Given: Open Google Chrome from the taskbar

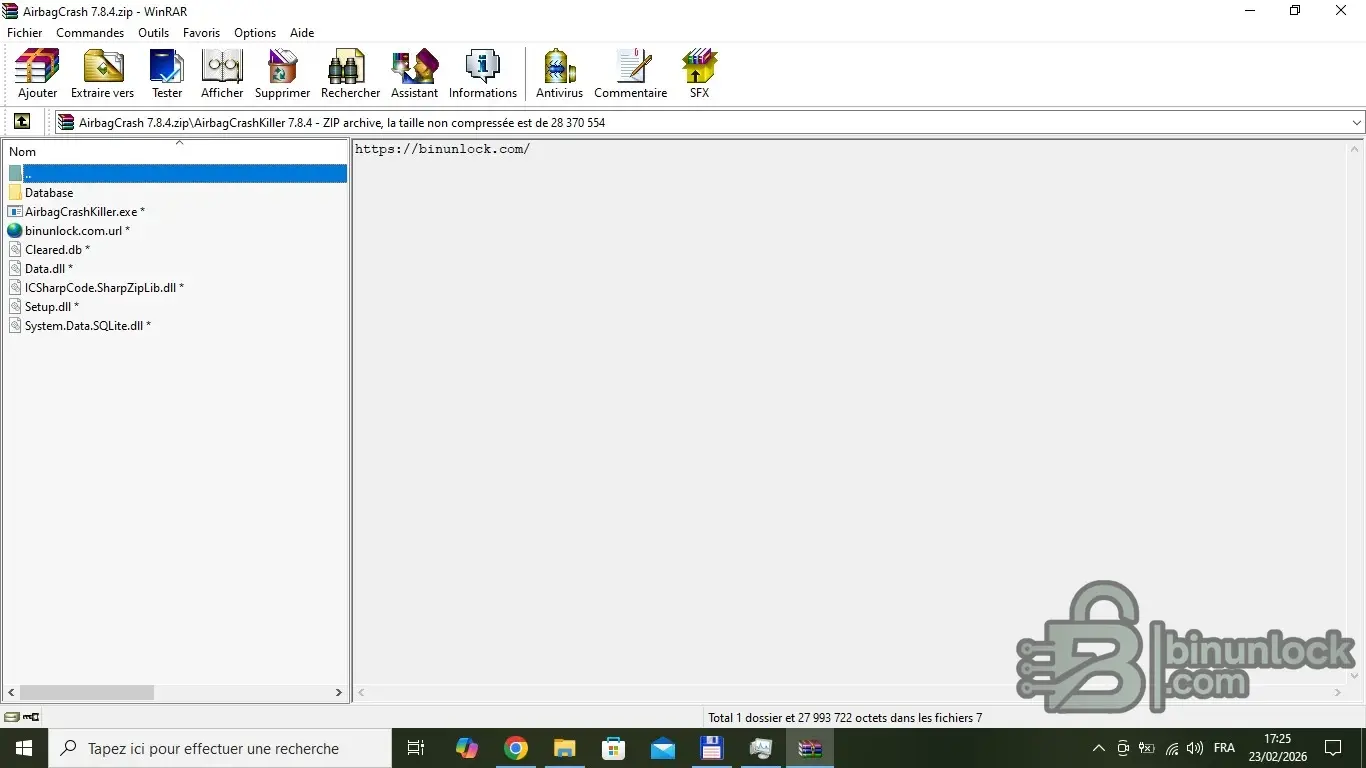Looking at the screenshot, I should tap(516, 748).
